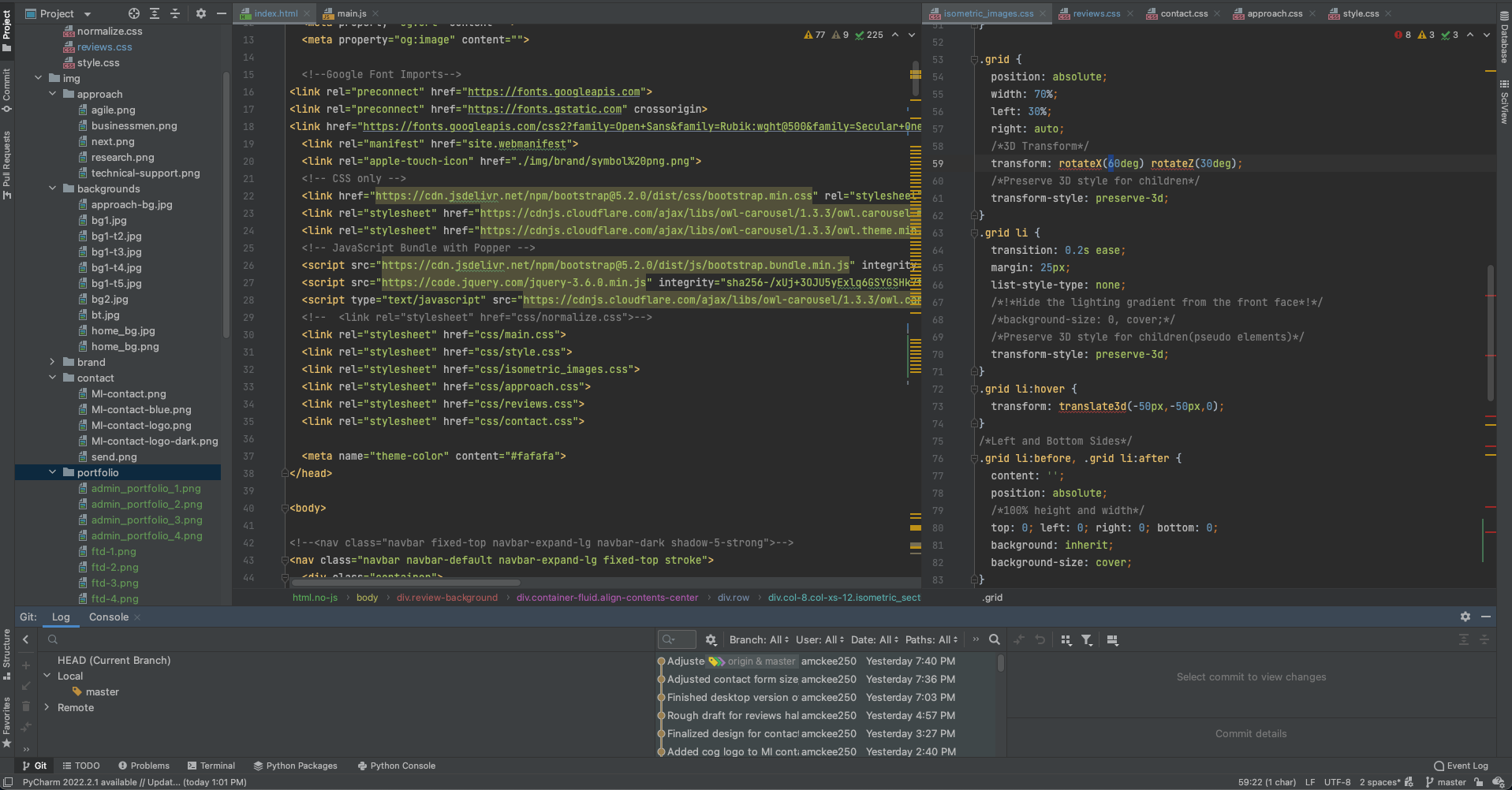This screenshot has height=790, width=1512.
Task: Open the Branch: All filter dropdown
Action: click(758, 640)
